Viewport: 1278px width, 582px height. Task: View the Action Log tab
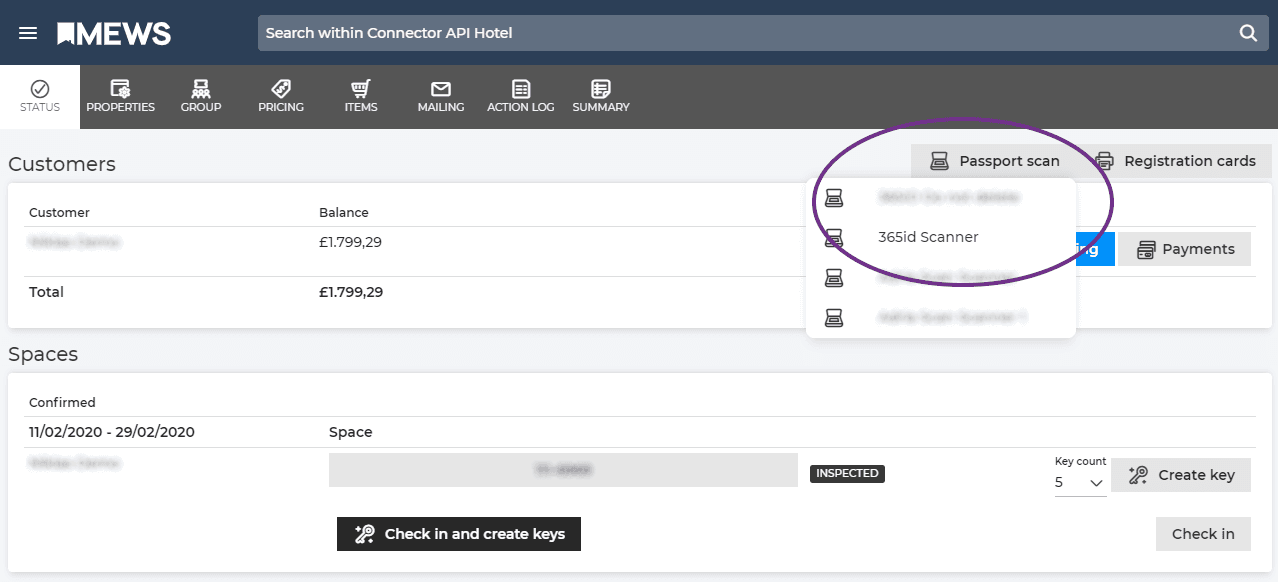coord(520,97)
